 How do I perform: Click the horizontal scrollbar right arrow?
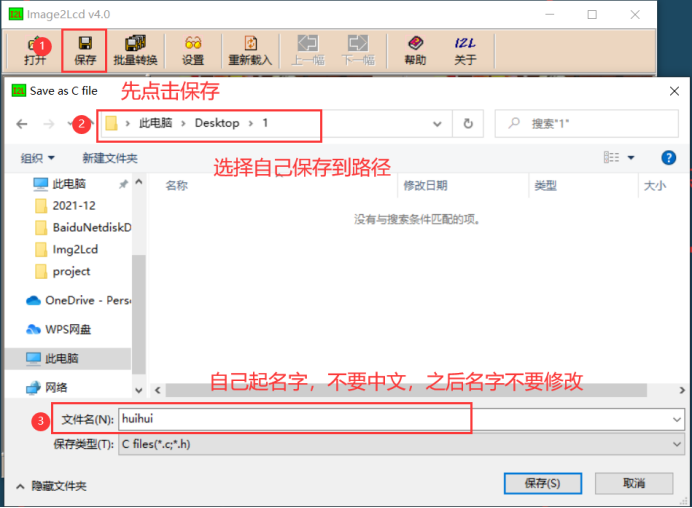pyautogui.click(x=682, y=390)
